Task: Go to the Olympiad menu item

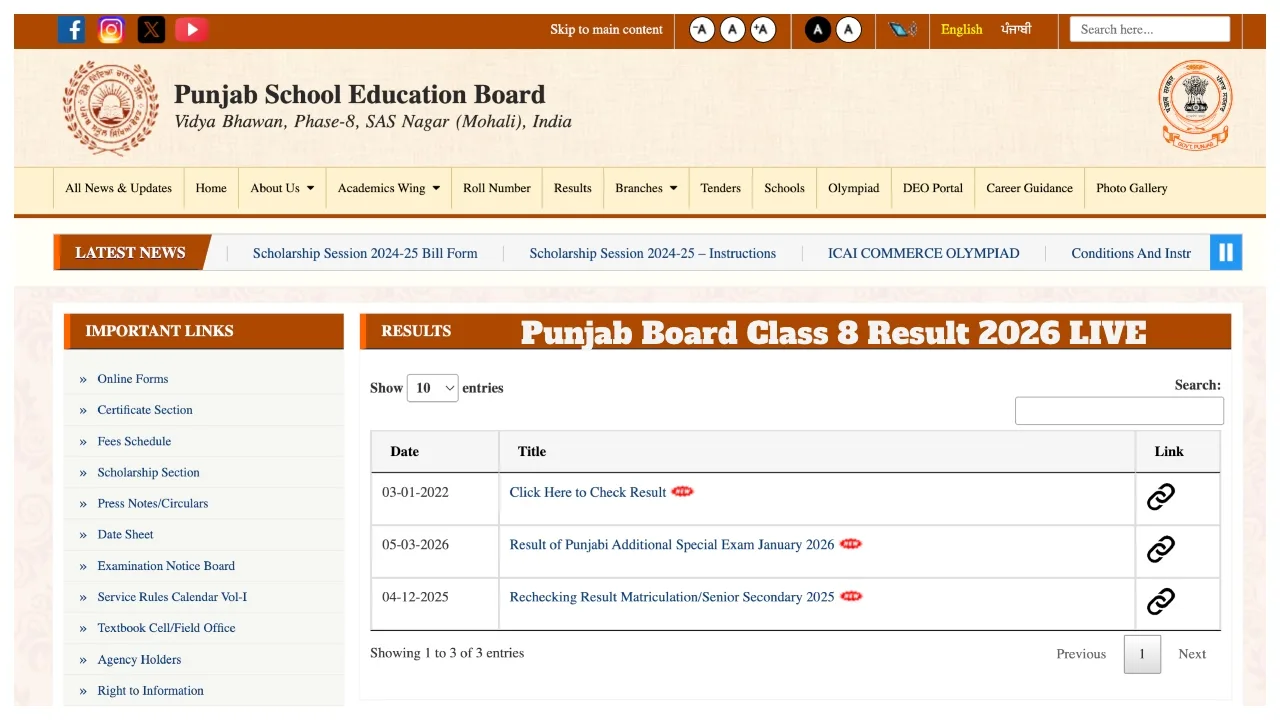Action: (x=853, y=188)
